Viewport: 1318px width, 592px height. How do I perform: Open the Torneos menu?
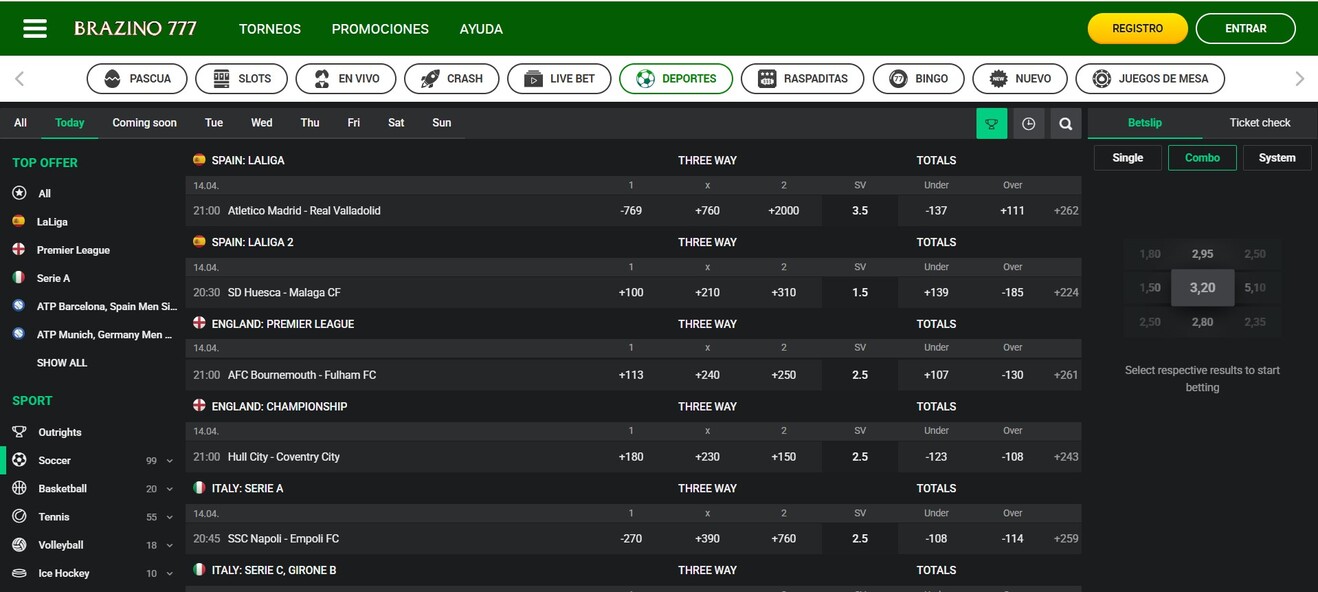(x=270, y=29)
